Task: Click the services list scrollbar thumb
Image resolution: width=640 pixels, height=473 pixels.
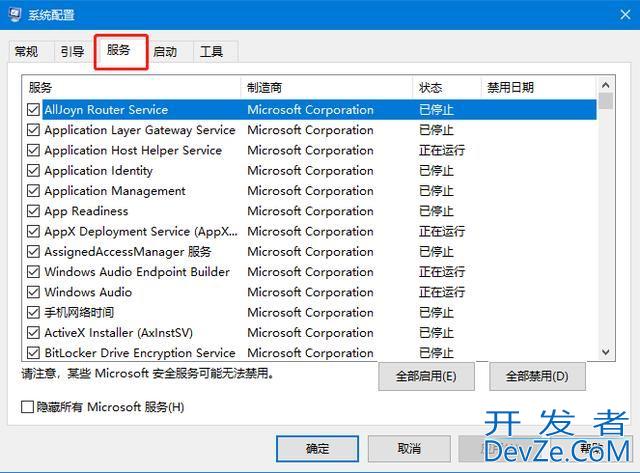Action: point(606,101)
